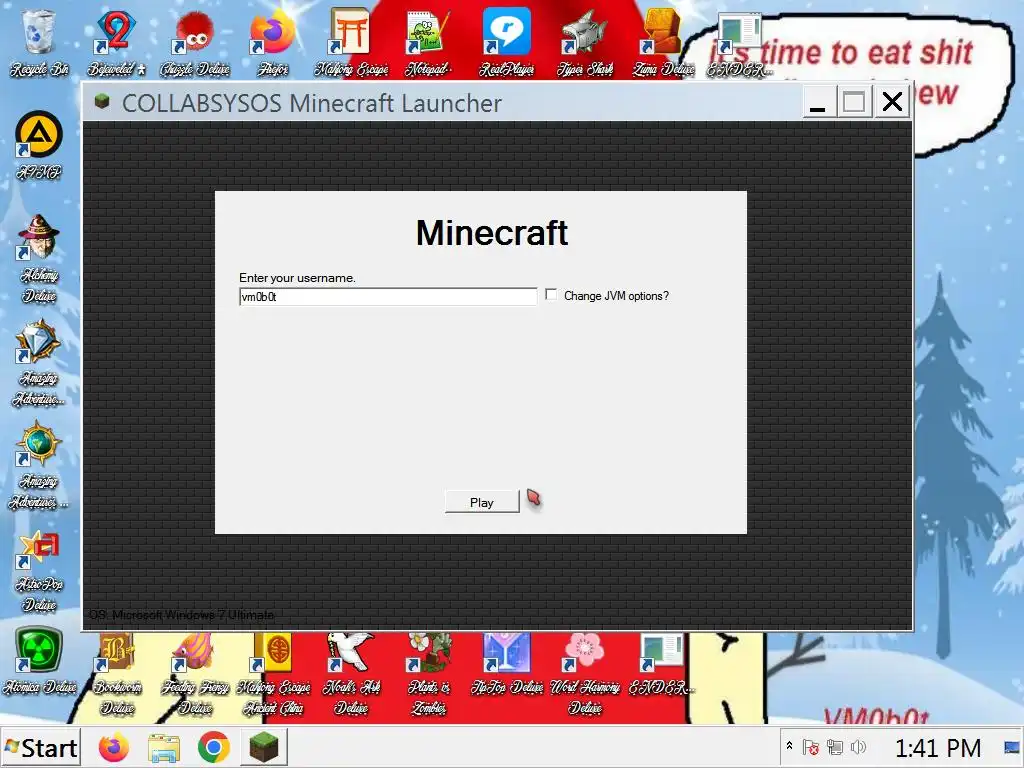Screen dimensions: 1024x768
Task: Select the Plants vs. Zombies shortcut
Action: (x=429, y=673)
